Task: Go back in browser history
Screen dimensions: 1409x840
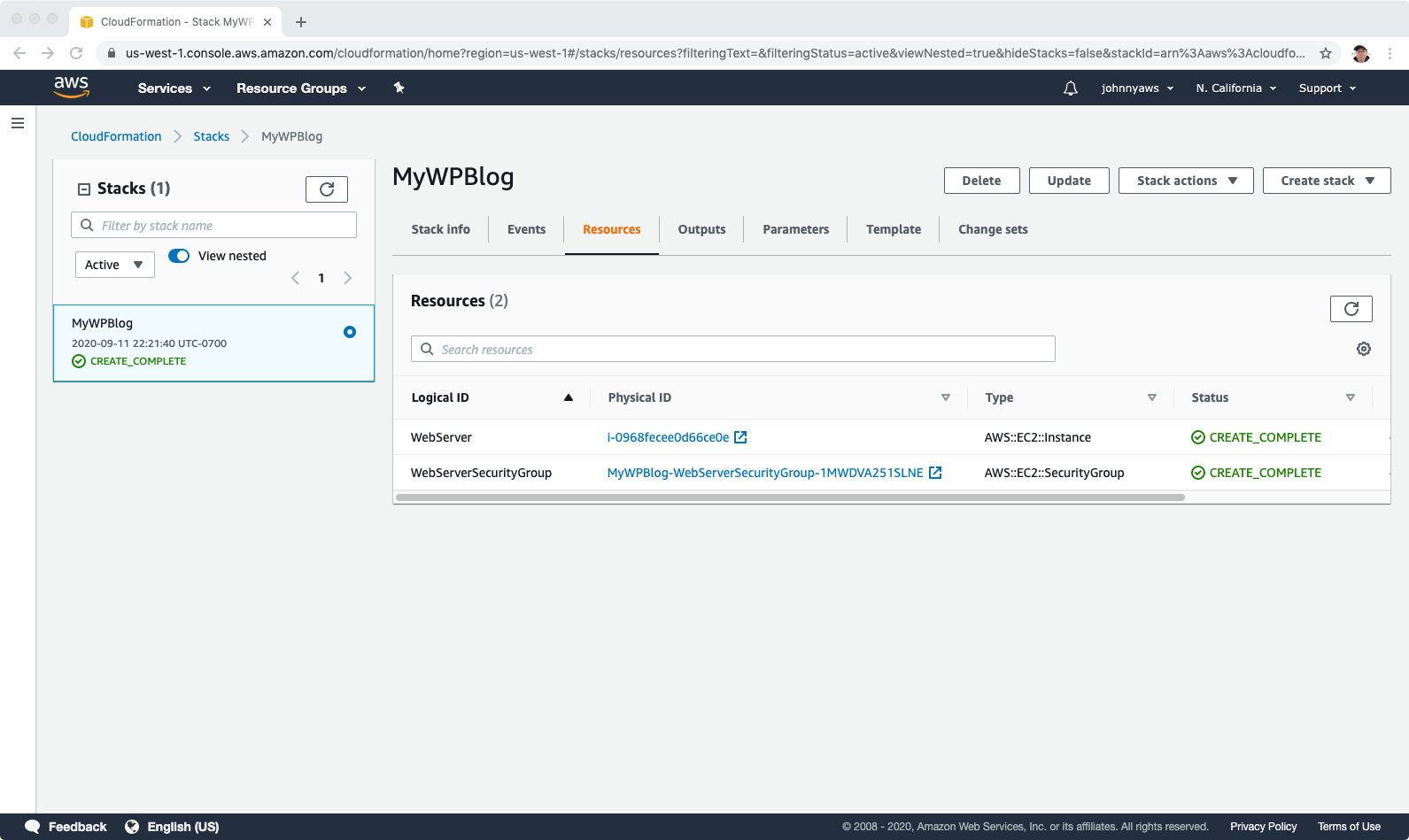Action: 19,53
